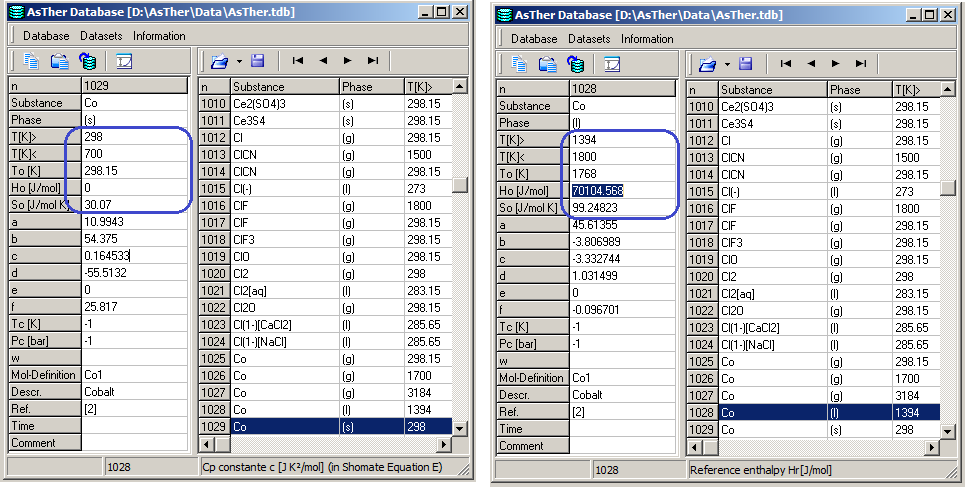Click horizontal scroll right arrow in left window

tap(444, 443)
